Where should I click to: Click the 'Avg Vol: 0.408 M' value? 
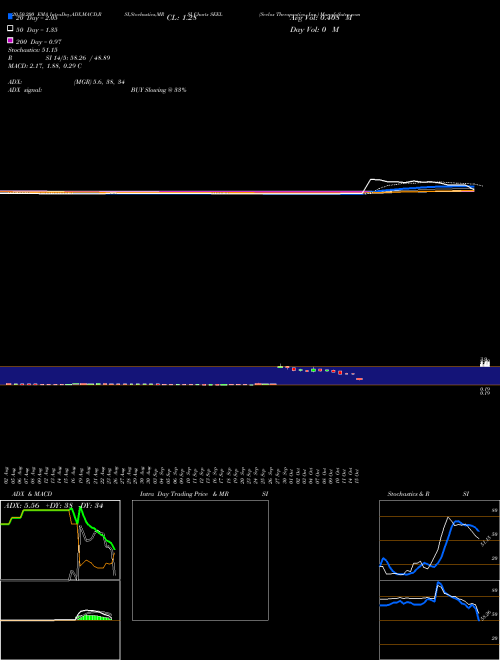pyautogui.click(x=321, y=18)
